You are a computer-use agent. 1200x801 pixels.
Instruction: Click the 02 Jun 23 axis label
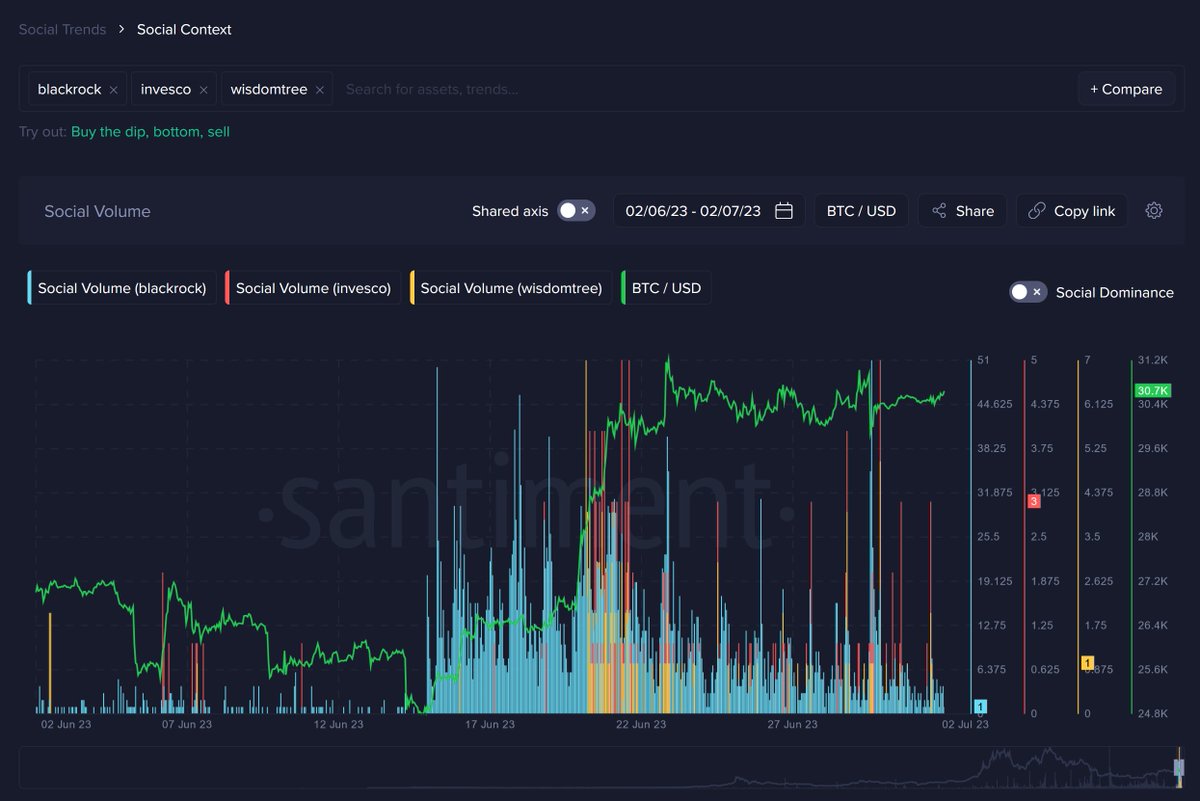[x=65, y=724]
